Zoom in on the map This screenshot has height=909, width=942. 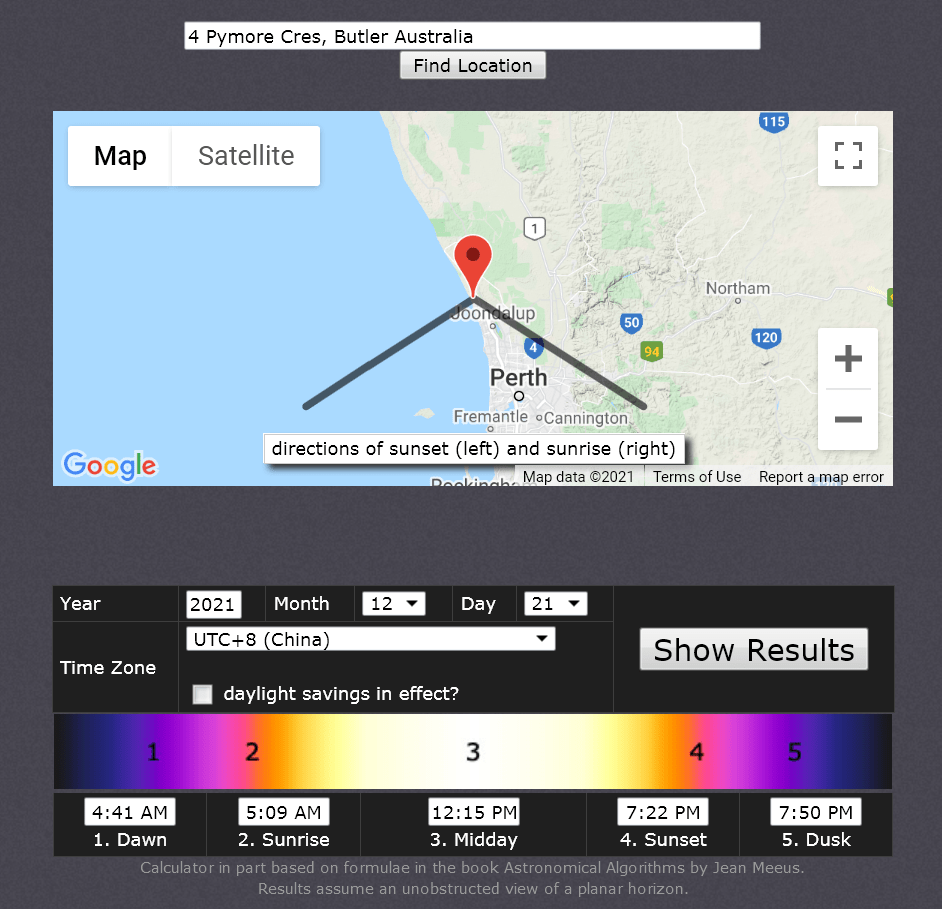tap(847, 359)
